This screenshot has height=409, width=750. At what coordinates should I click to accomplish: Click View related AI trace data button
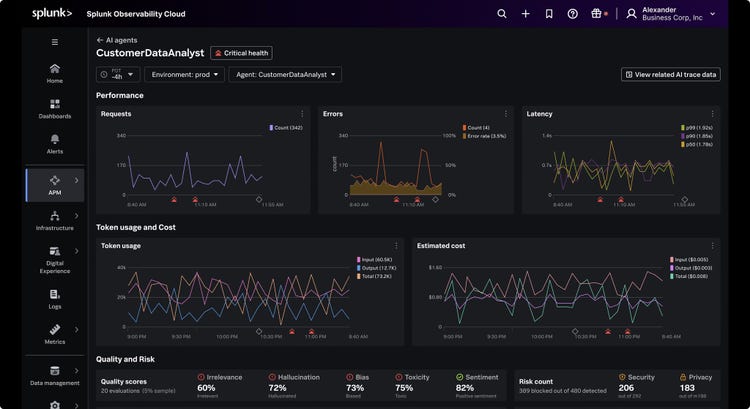[x=671, y=75]
